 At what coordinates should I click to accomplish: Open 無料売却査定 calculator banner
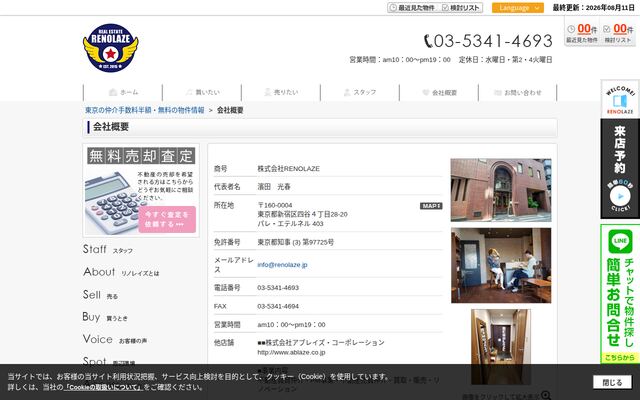[141, 190]
